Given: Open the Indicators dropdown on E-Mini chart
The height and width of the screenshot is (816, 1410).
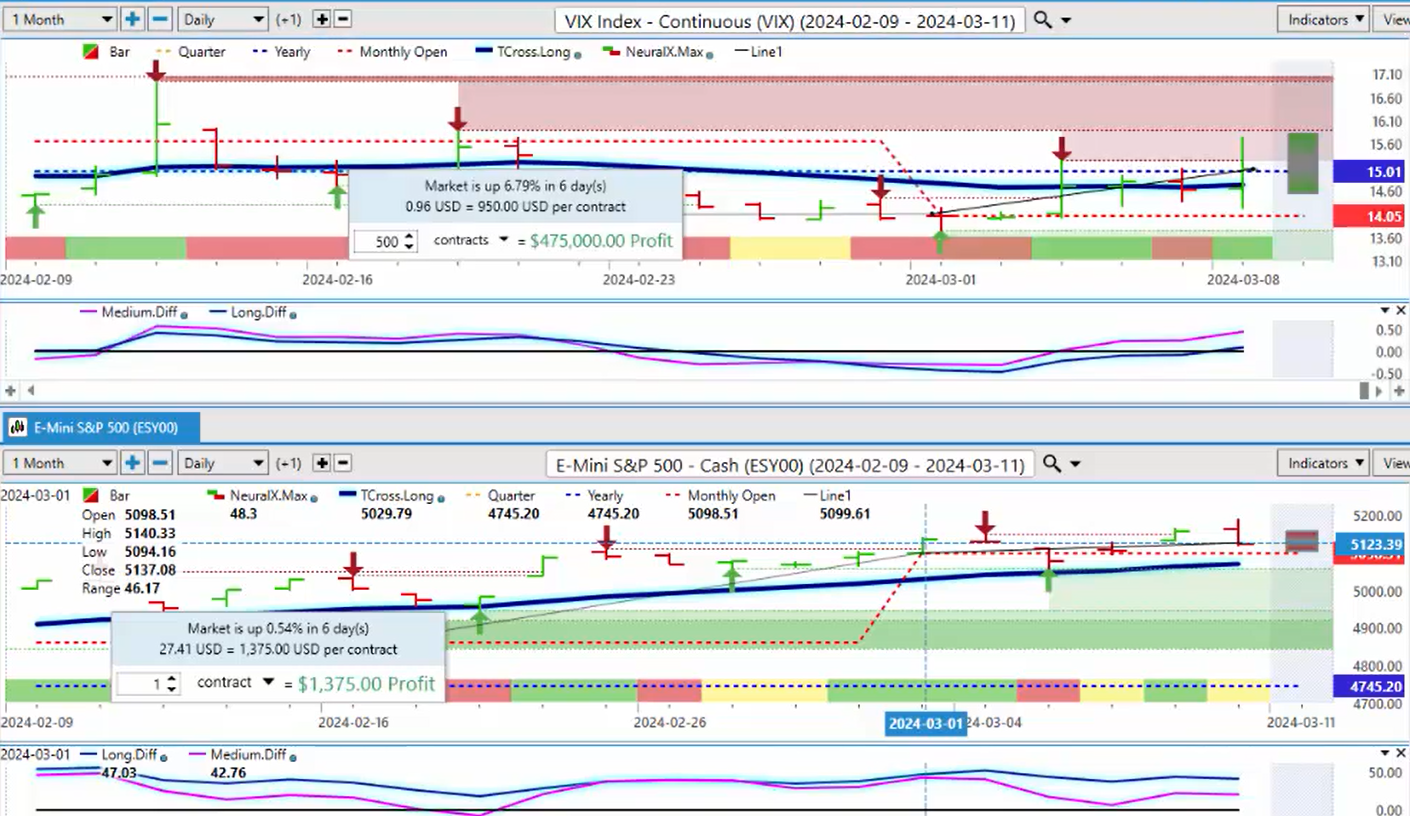Looking at the screenshot, I should [1324, 463].
